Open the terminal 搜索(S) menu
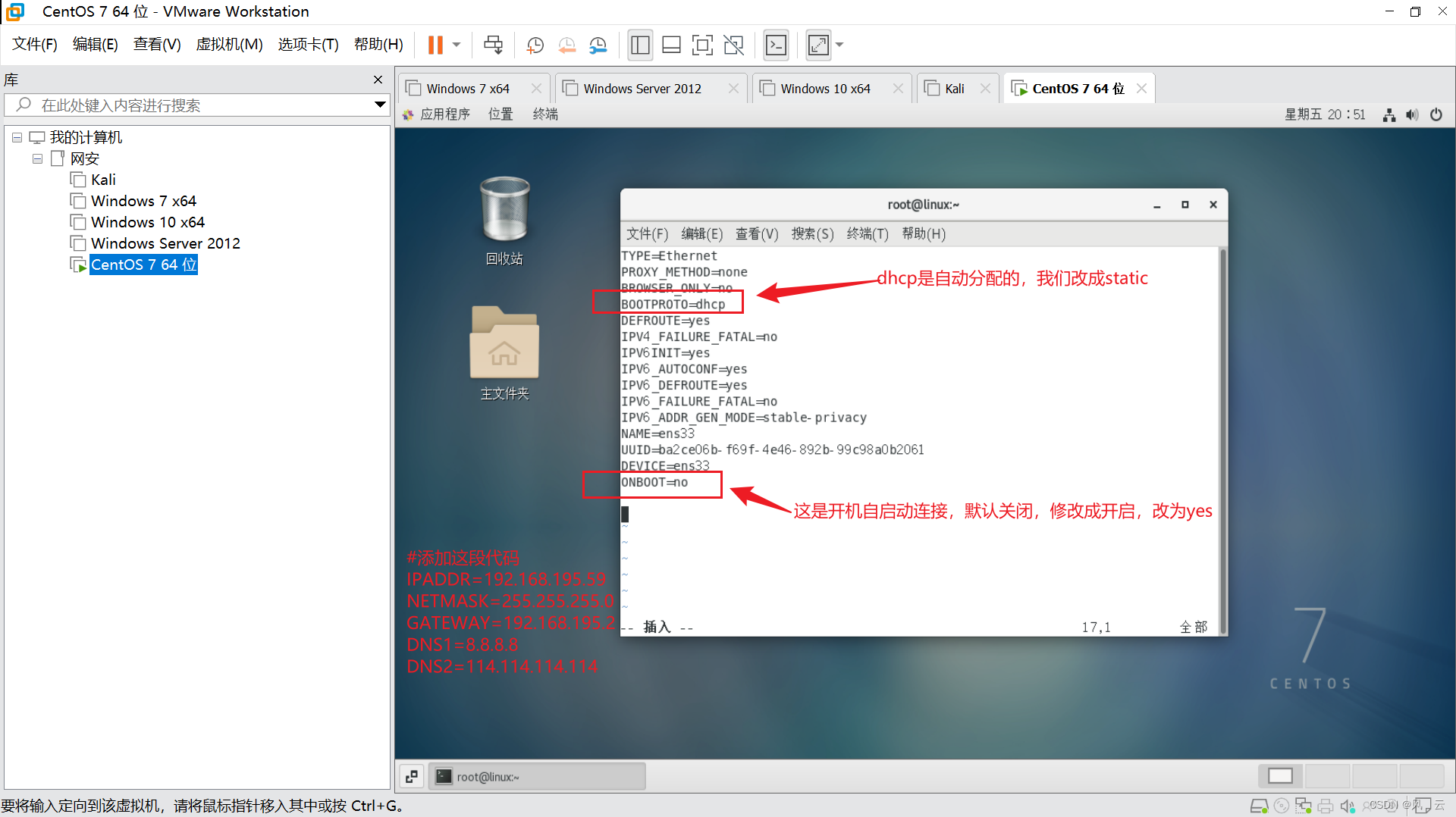Image resolution: width=1456 pixels, height=817 pixels. click(x=812, y=233)
